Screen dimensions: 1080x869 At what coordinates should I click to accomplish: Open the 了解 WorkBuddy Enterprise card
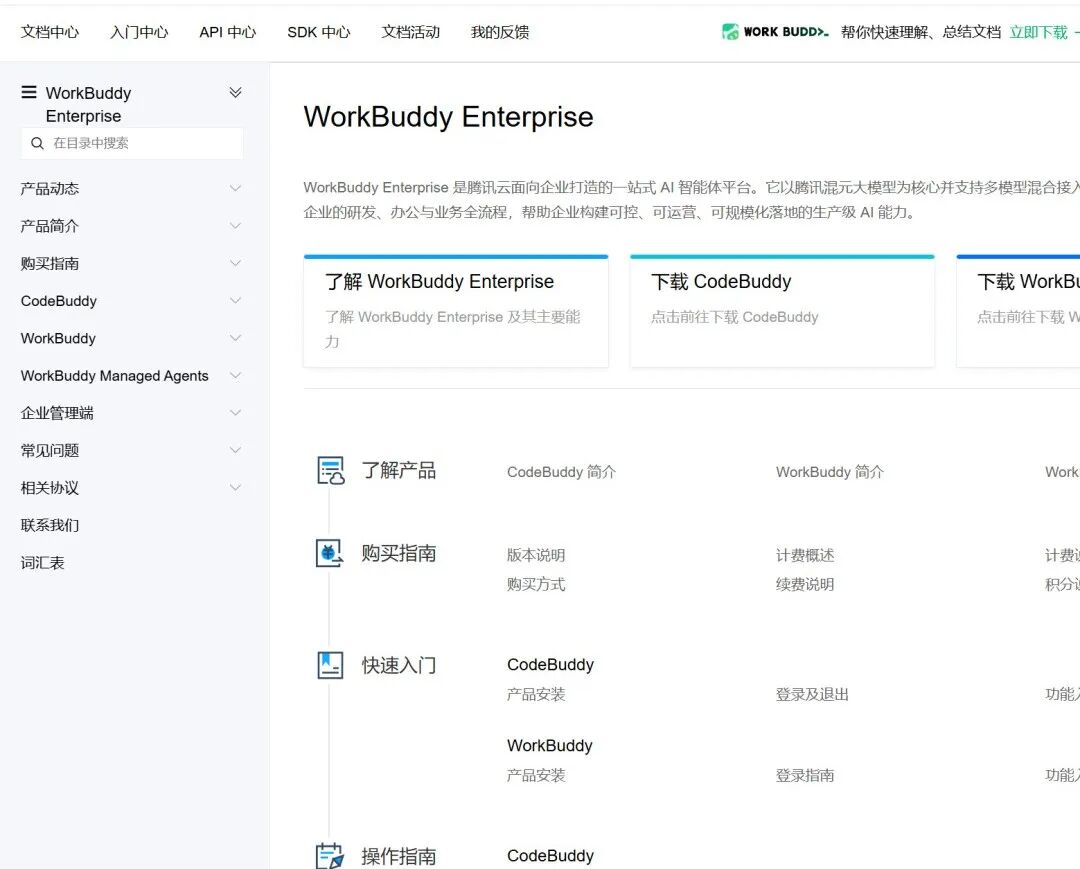point(456,311)
